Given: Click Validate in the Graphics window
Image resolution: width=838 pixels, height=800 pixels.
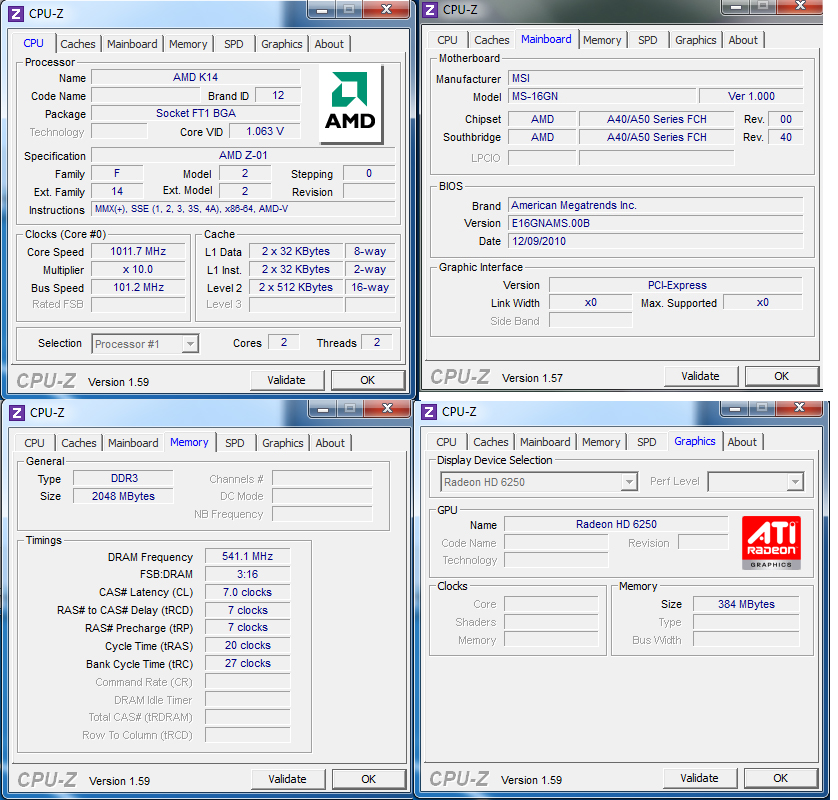Looking at the screenshot, I should pyautogui.click(x=699, y=778).
